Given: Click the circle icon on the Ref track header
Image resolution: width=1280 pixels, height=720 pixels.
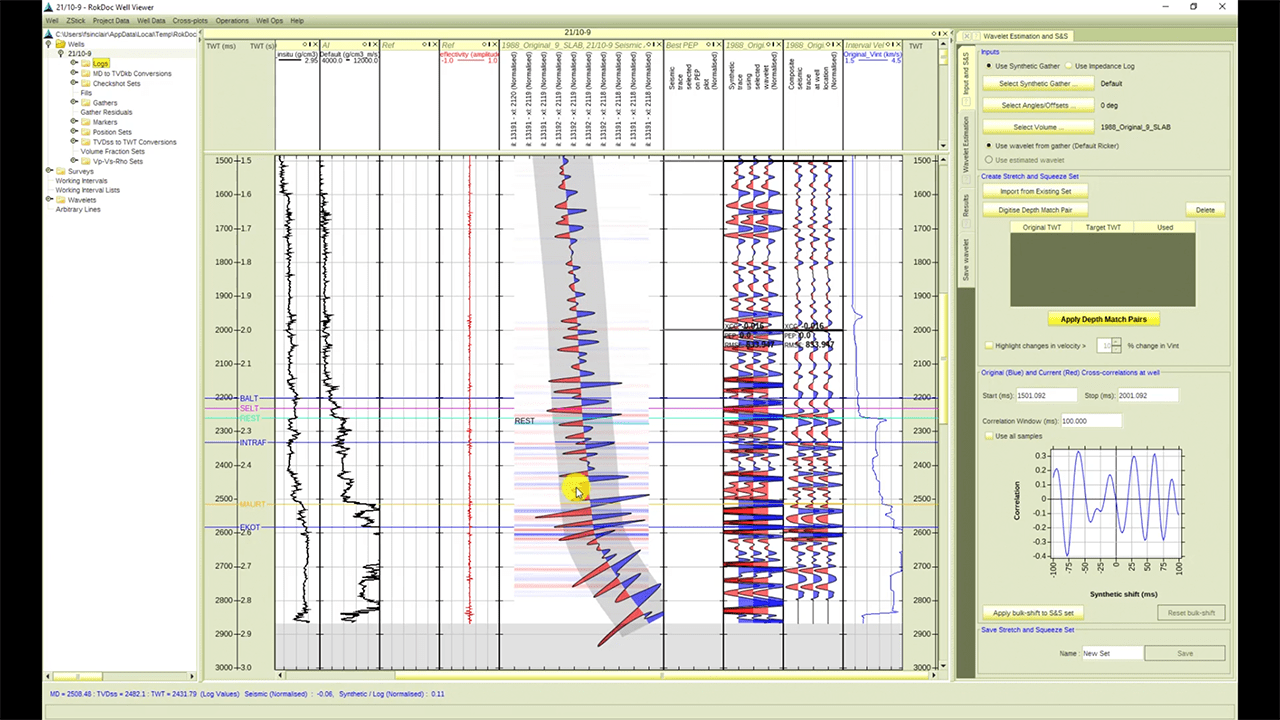Looking at the screenshot, I should pyautogui.click(x=424, y=45).
